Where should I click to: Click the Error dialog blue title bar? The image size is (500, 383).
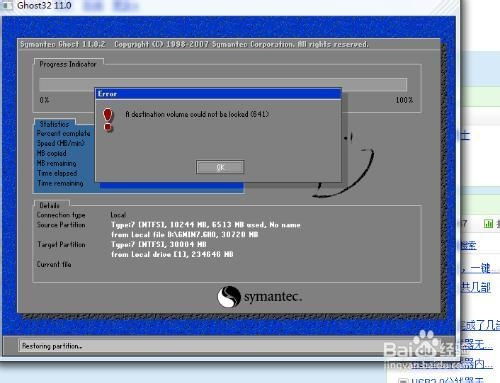[218, 94]
